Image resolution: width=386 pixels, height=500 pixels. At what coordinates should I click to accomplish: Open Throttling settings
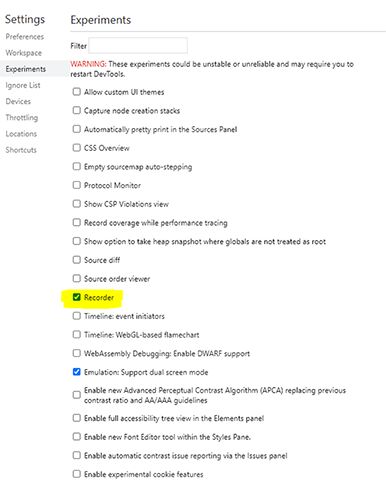coord(22,117)
